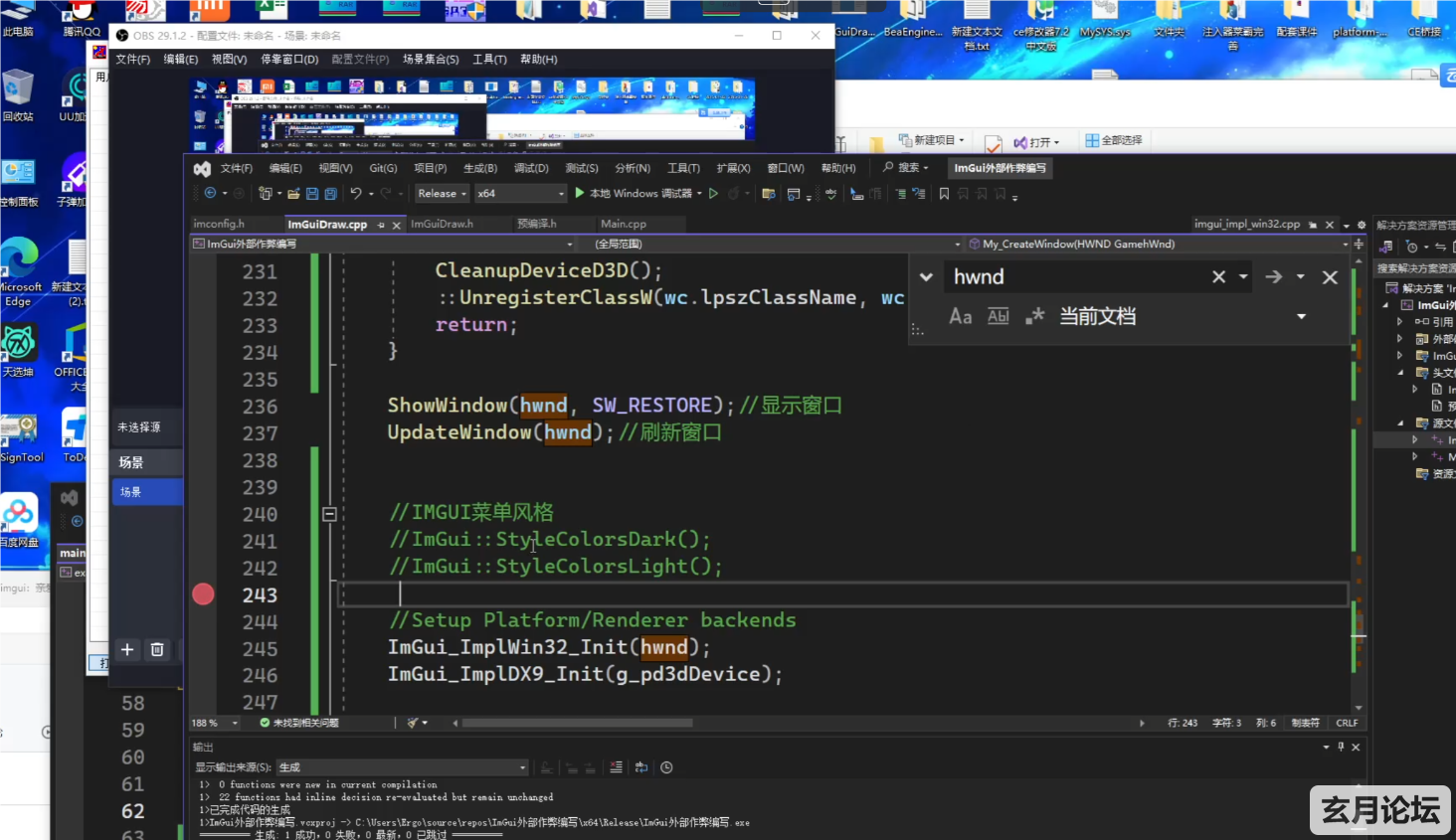Screen dimensions: 1456x840
Task: Open the output source dropdown 生成
Action: click(x=403, y=767)
